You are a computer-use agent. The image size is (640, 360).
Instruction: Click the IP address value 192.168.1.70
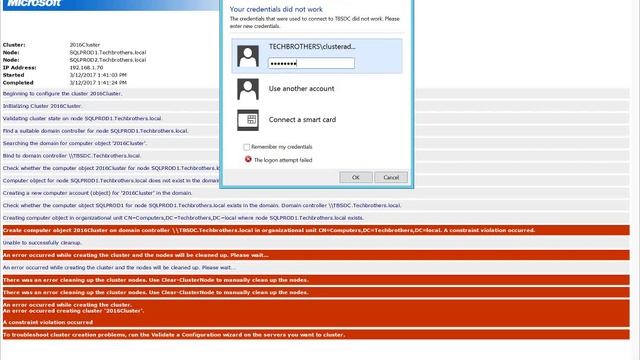[86, 67]
